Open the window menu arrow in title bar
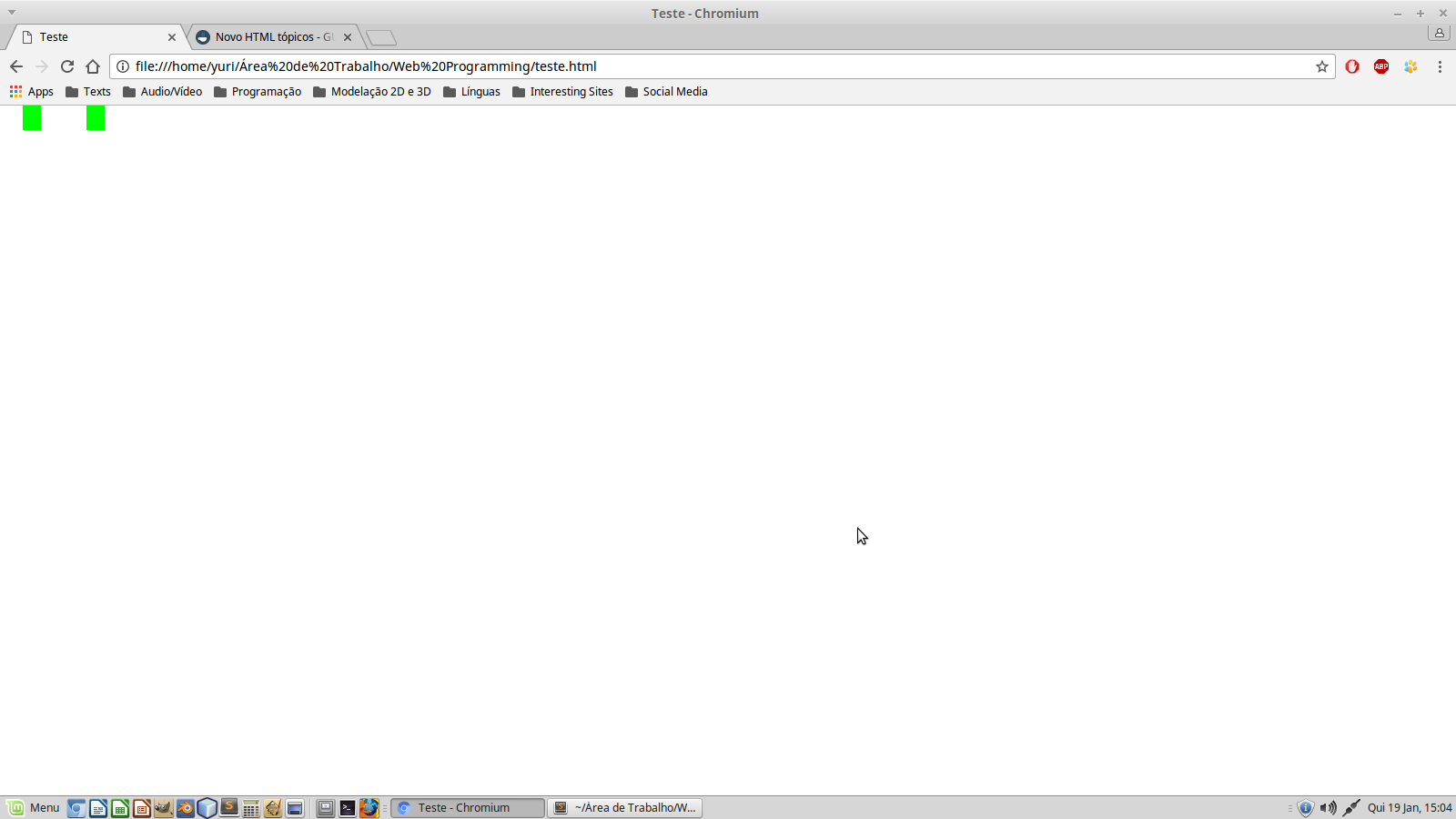 pyautogui.click(x=12, y=13)
